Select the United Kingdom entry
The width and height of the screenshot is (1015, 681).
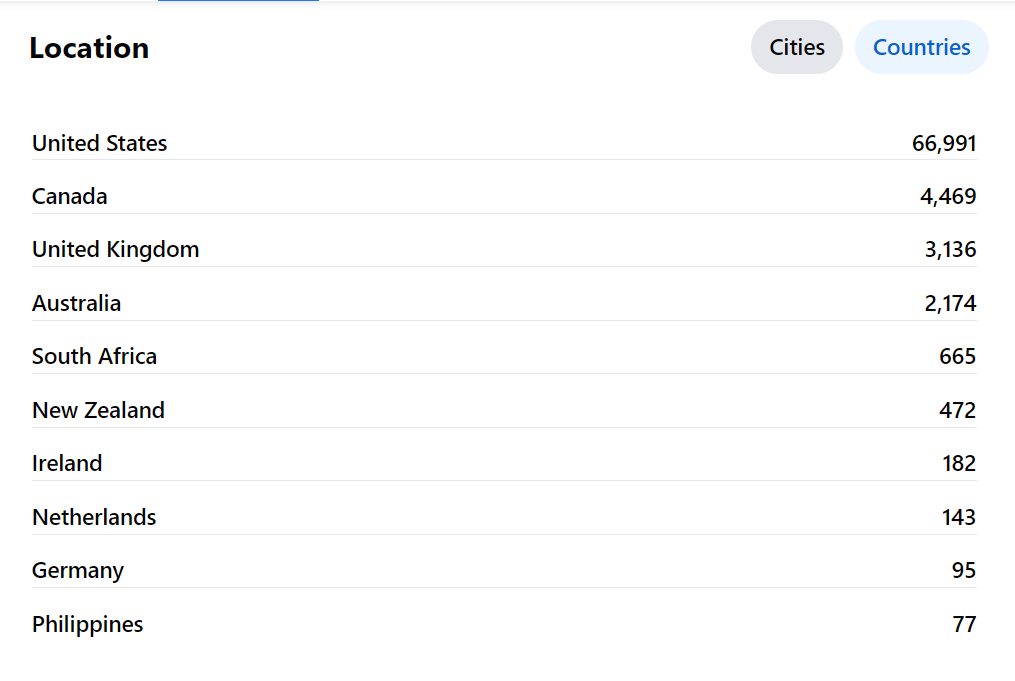click(x=115, y=249)
